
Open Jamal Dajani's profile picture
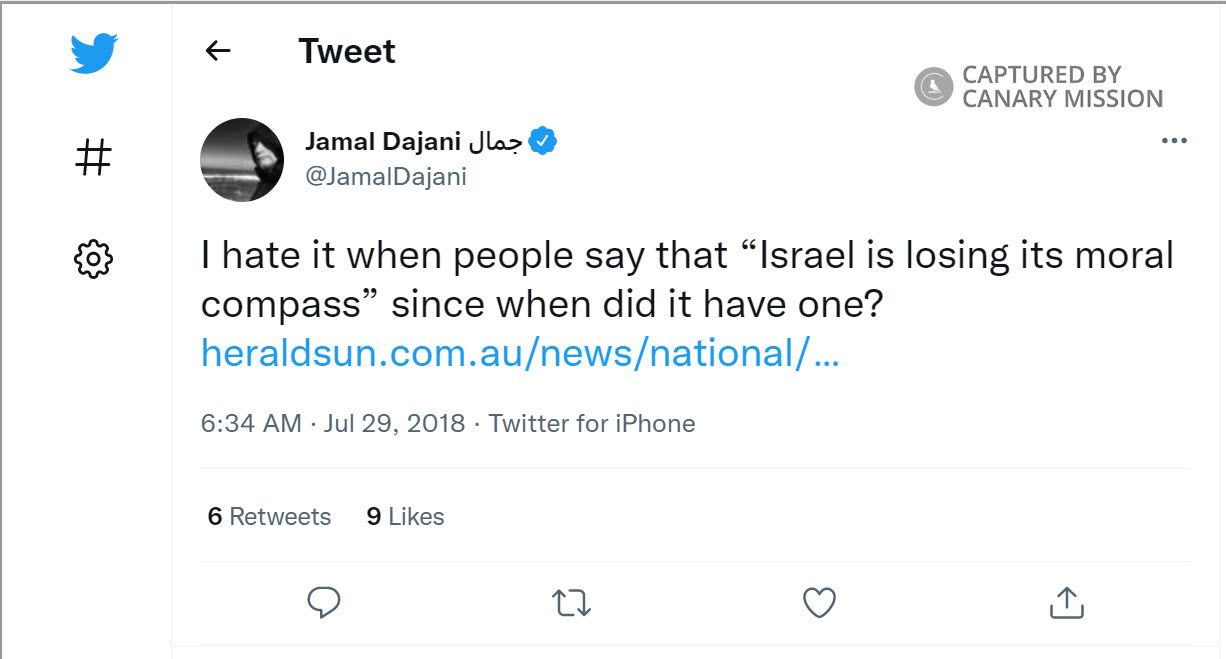tap(242, 160)
